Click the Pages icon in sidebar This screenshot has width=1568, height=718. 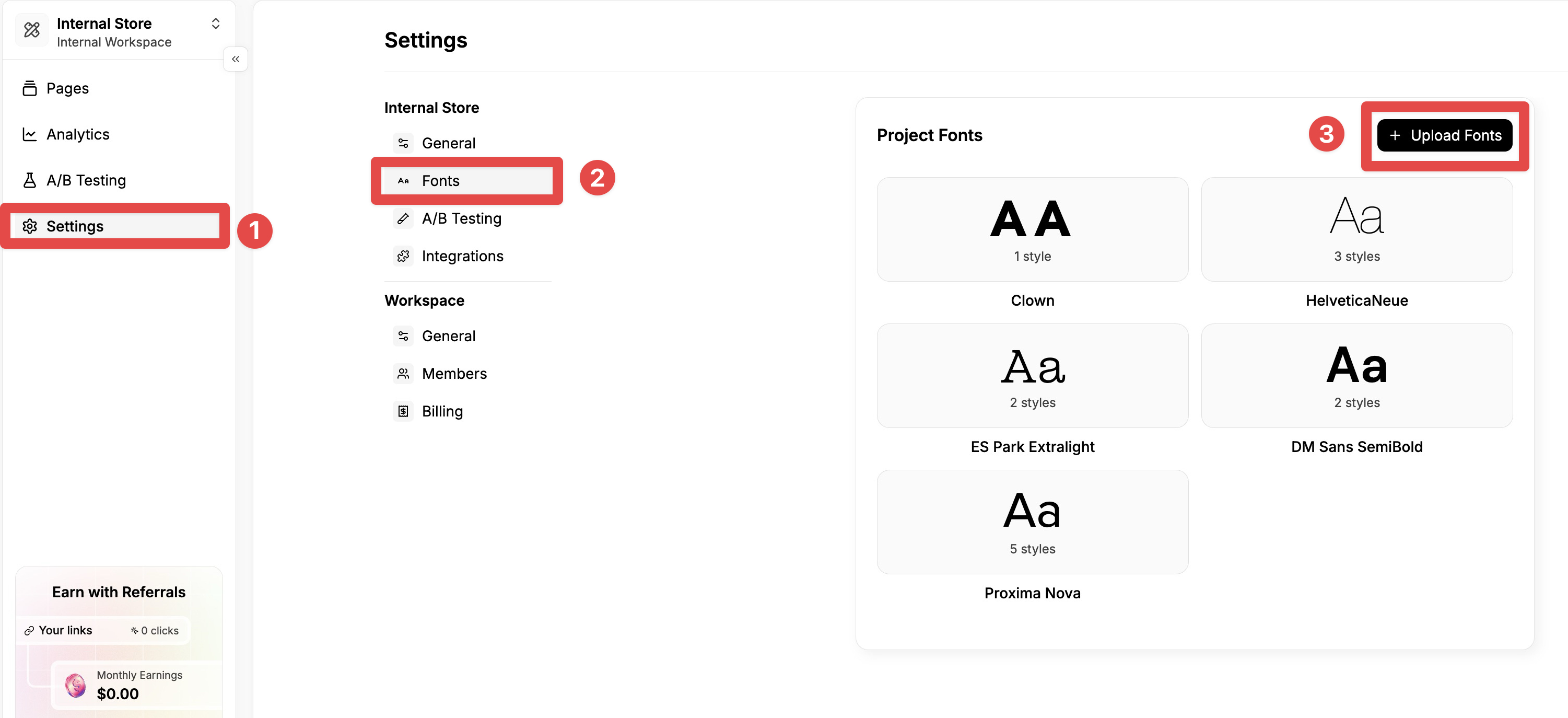point(29,88)
